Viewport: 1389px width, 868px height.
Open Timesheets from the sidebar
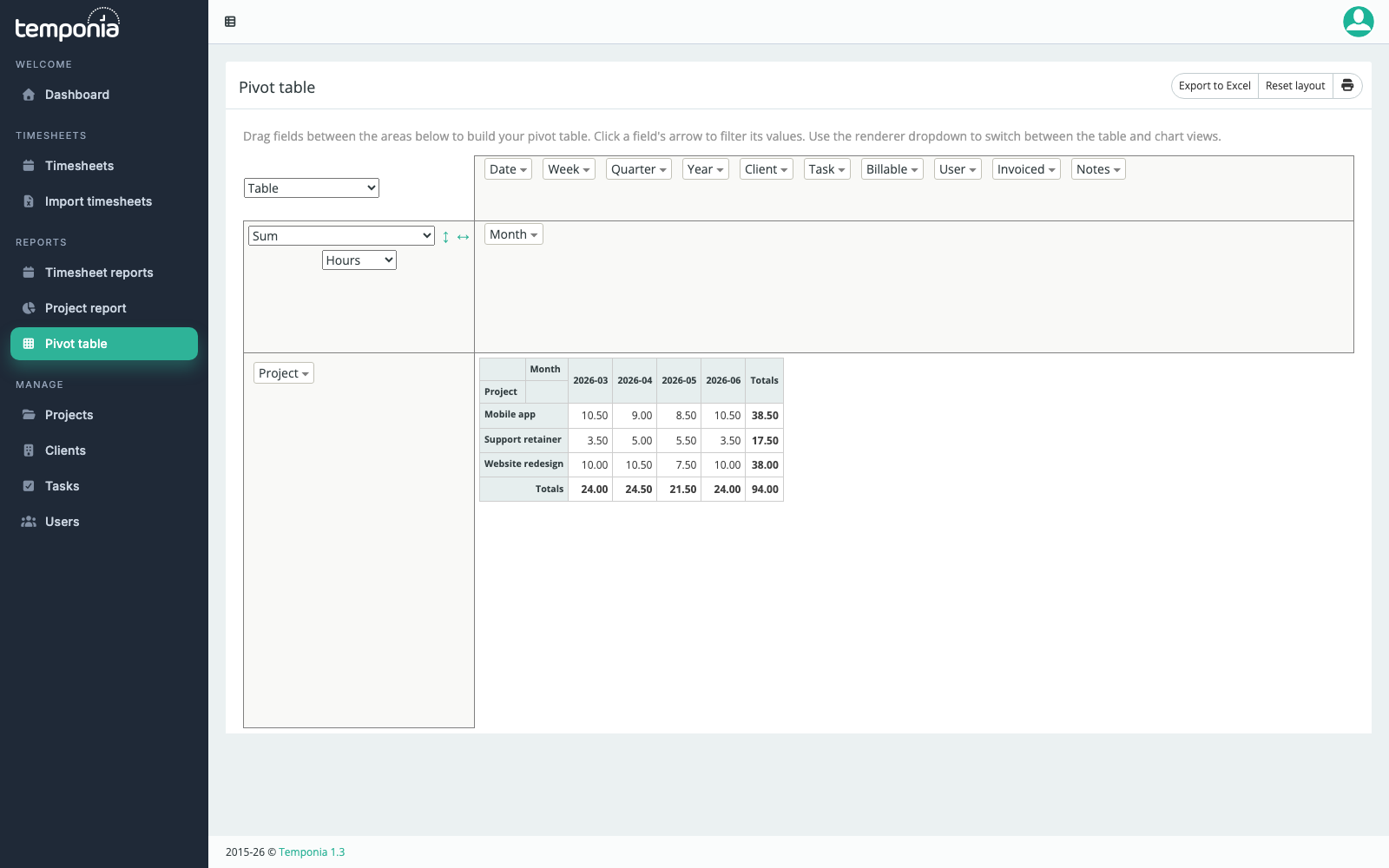coord(104,166)
